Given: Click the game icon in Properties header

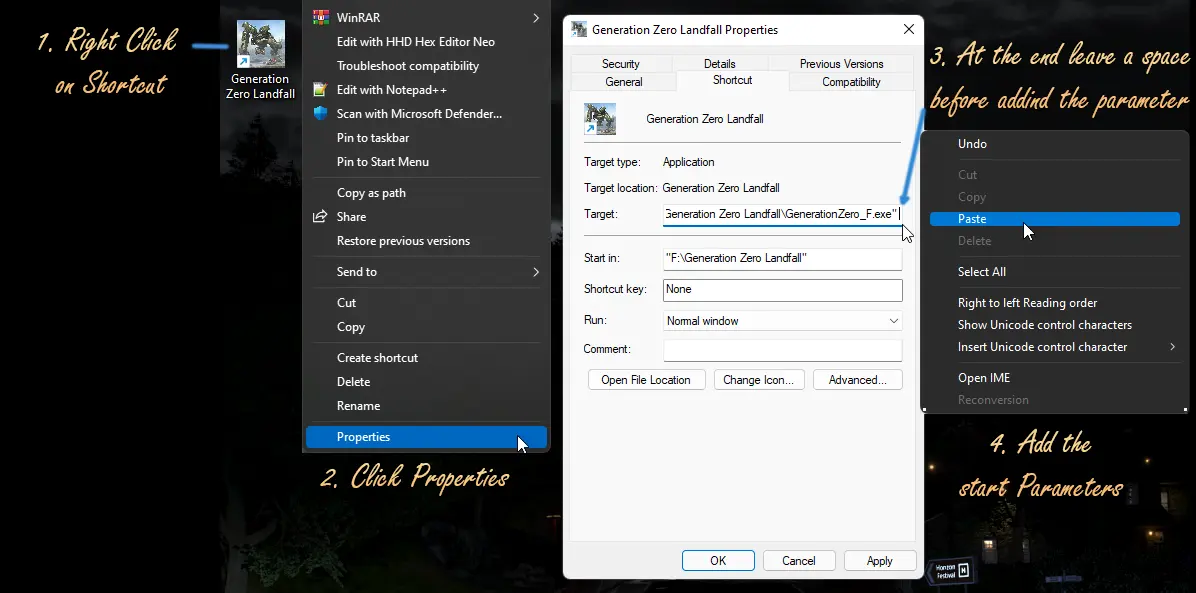Looking at the screenshot, I should pos(600,119).
